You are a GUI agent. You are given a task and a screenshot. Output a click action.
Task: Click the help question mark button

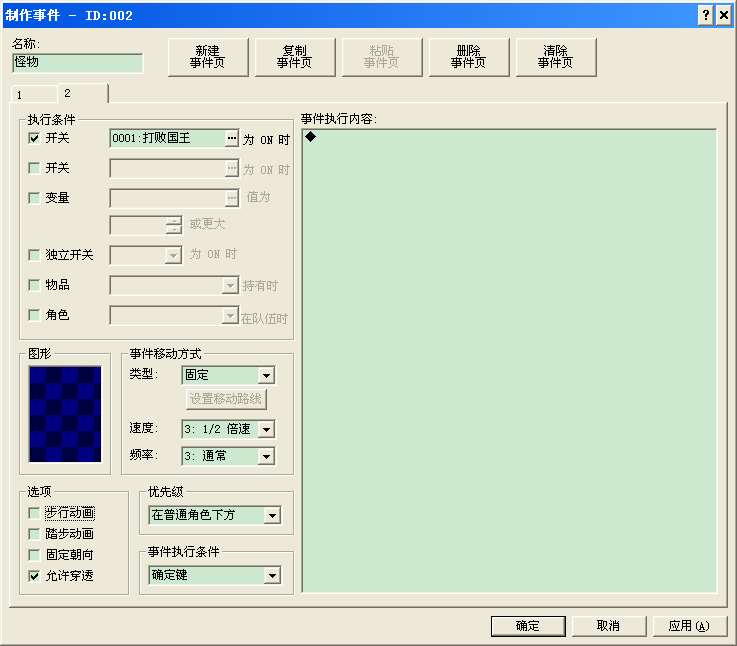705,16
